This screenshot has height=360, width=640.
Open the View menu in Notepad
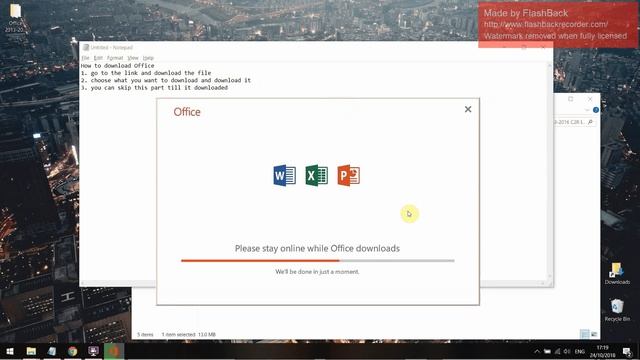coord(133,58)
